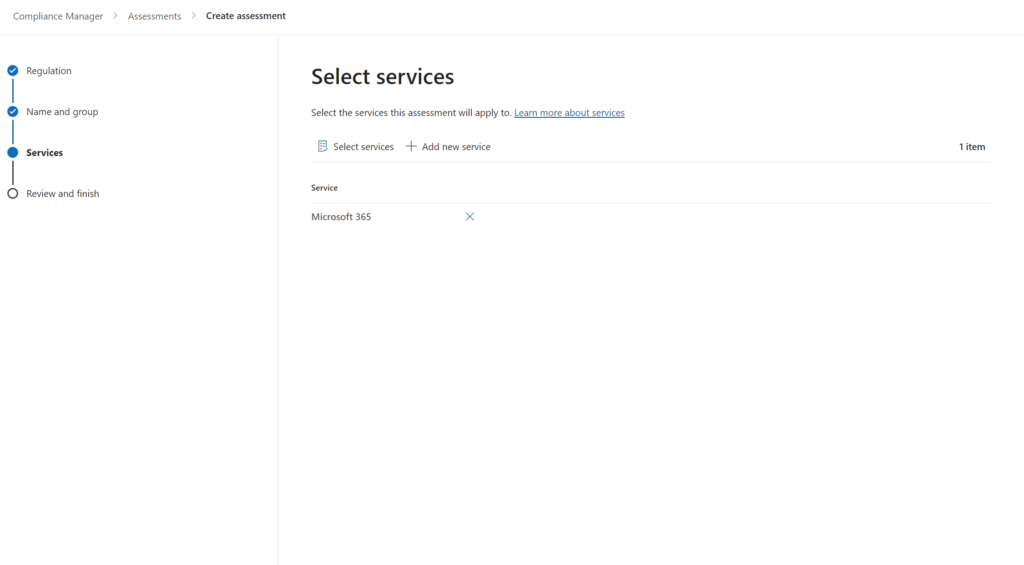1024x565 pixels.
Task: Jump to the Review and finish step
Action: [63, 194]
